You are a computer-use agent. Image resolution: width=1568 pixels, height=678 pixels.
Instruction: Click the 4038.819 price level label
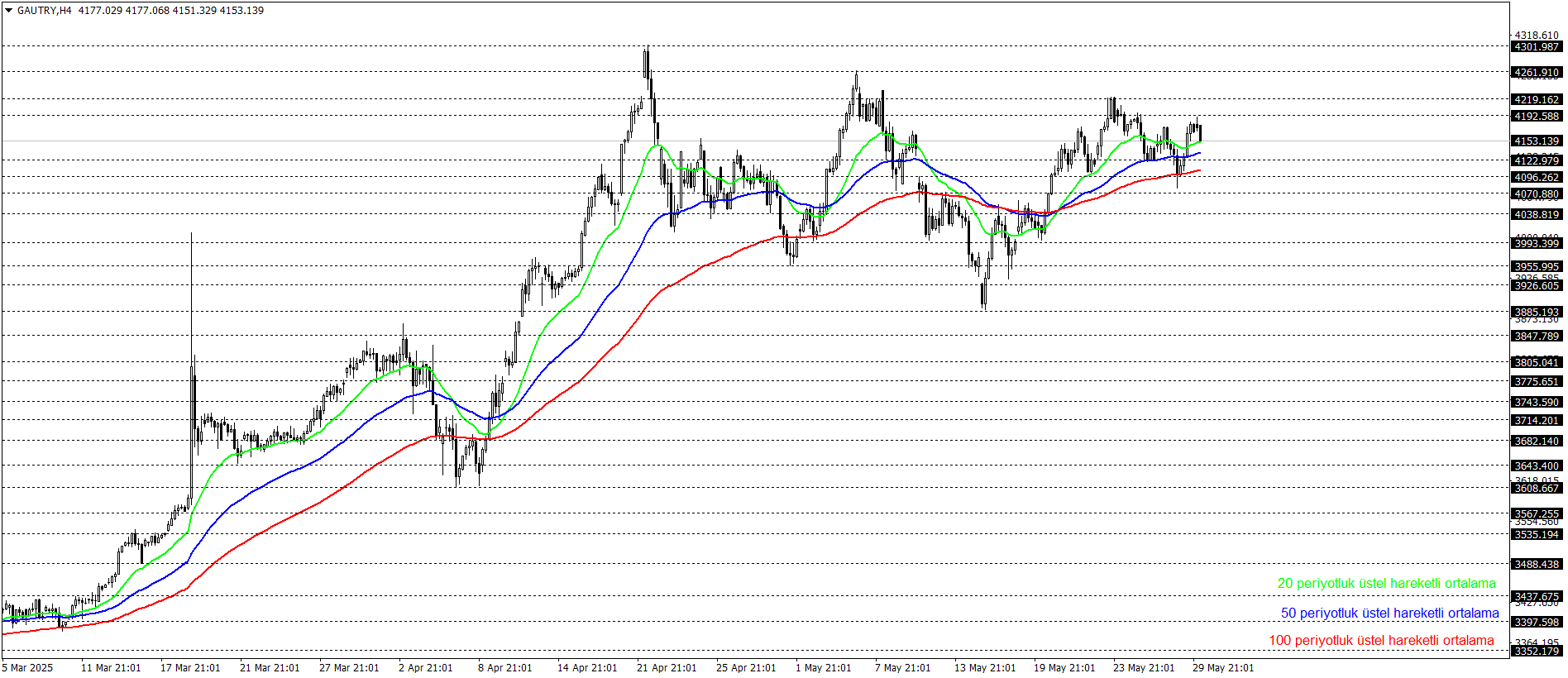pos(1537,215)
